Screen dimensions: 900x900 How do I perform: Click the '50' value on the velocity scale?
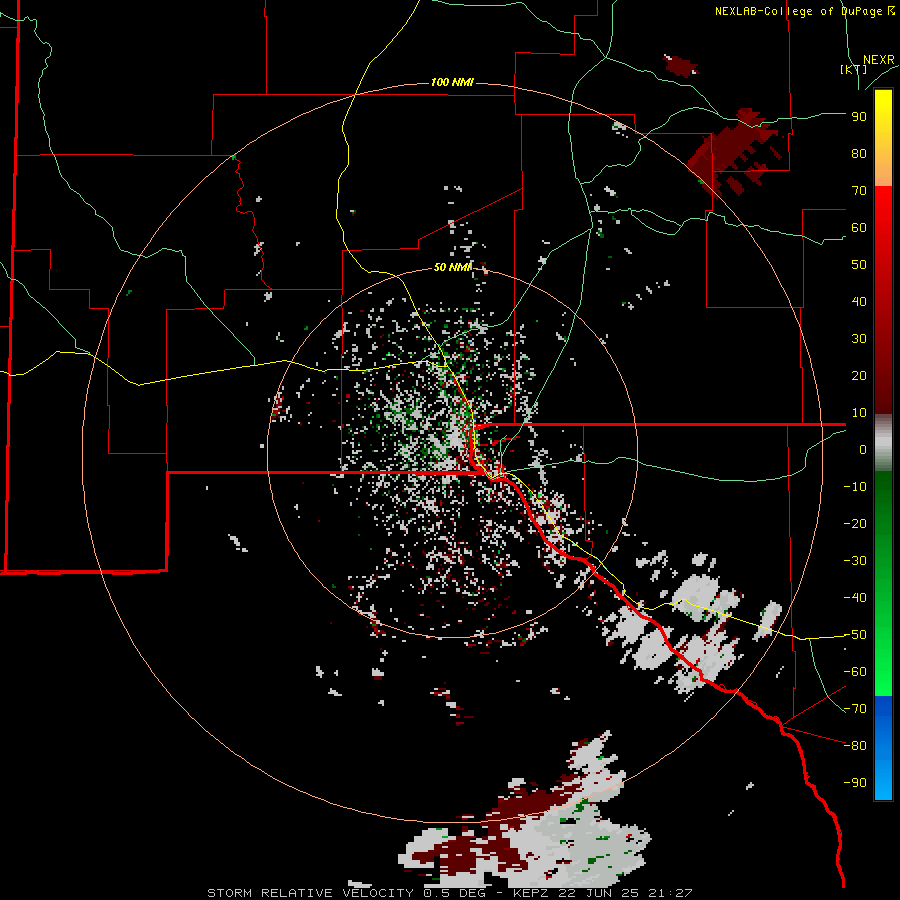click(859, 265)
